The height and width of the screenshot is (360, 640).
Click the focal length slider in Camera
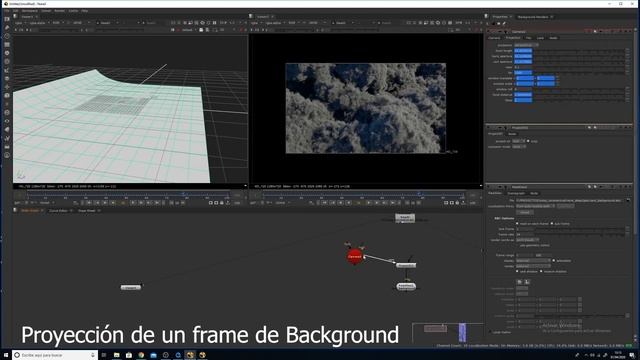coord(579,51)
